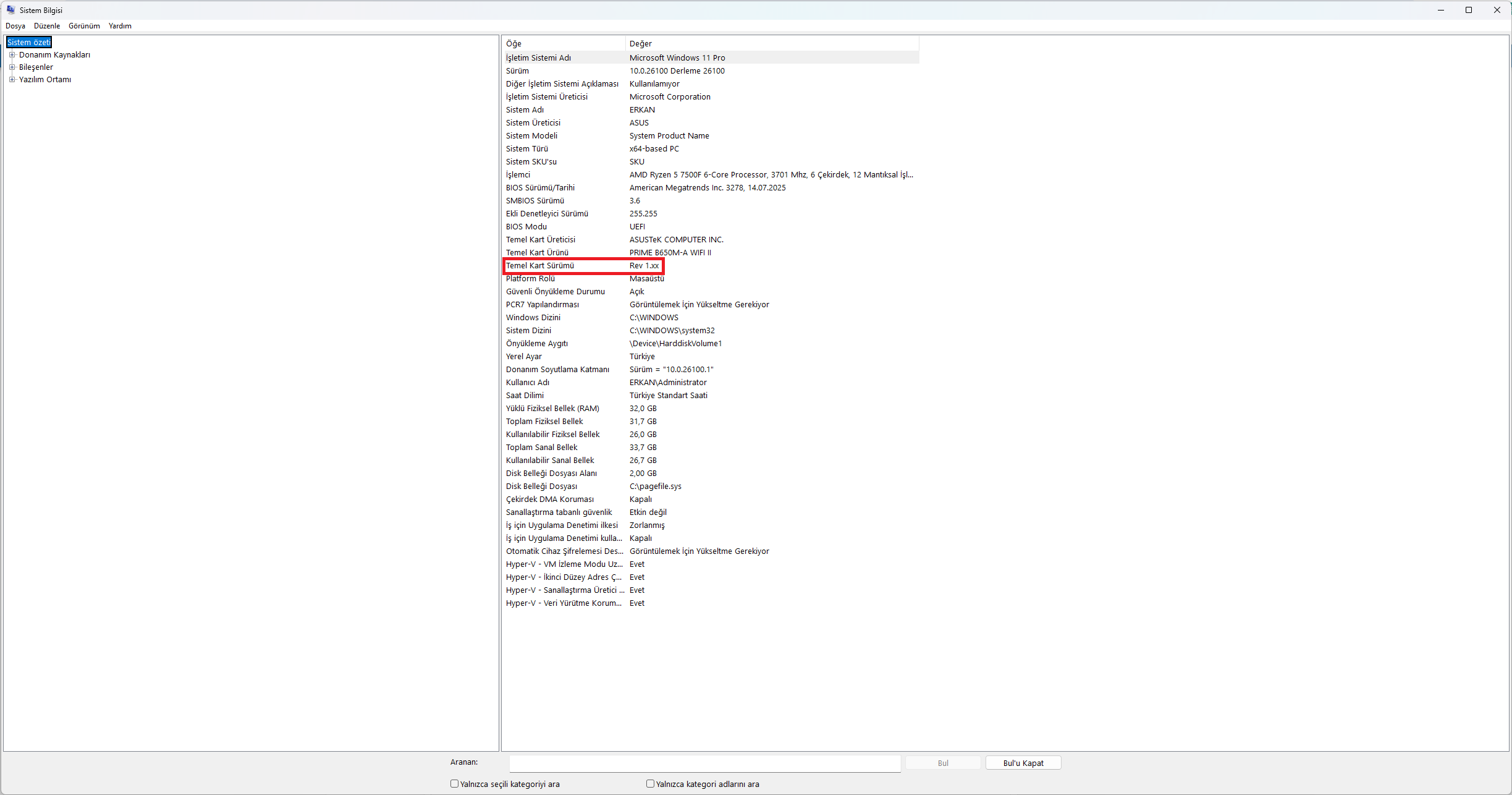Viewport: 1512px width, 795px height.
Task: Select Sistem özeti in the tree
Action: [29, 43]
